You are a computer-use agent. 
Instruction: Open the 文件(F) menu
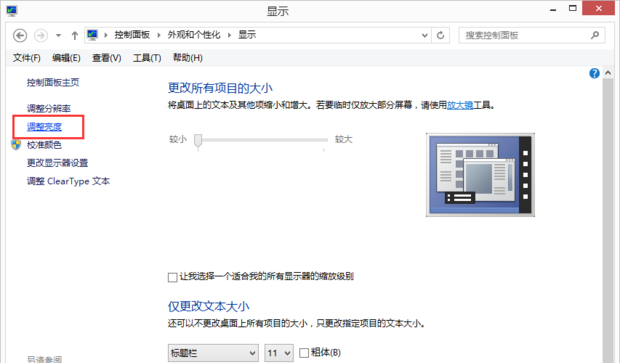[x=26, y=58]
